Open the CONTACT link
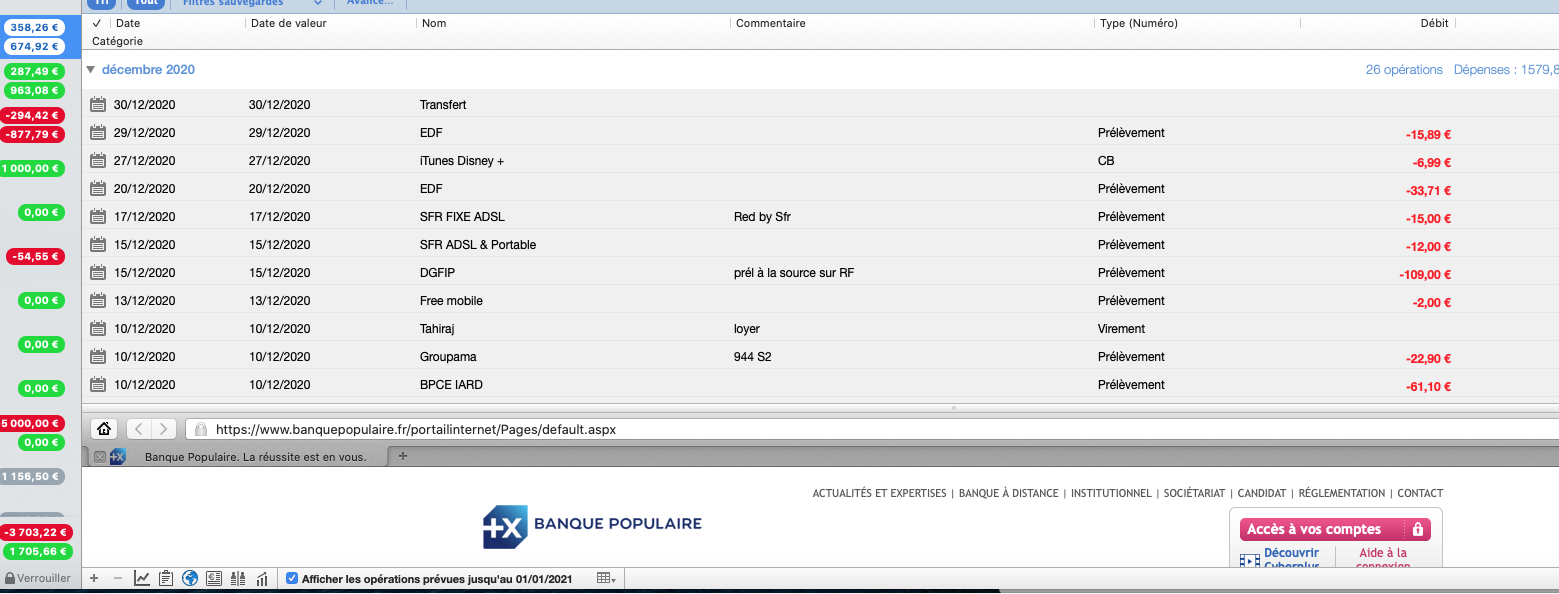Viewport: 1559px width, 594px height. point(1420,493)
